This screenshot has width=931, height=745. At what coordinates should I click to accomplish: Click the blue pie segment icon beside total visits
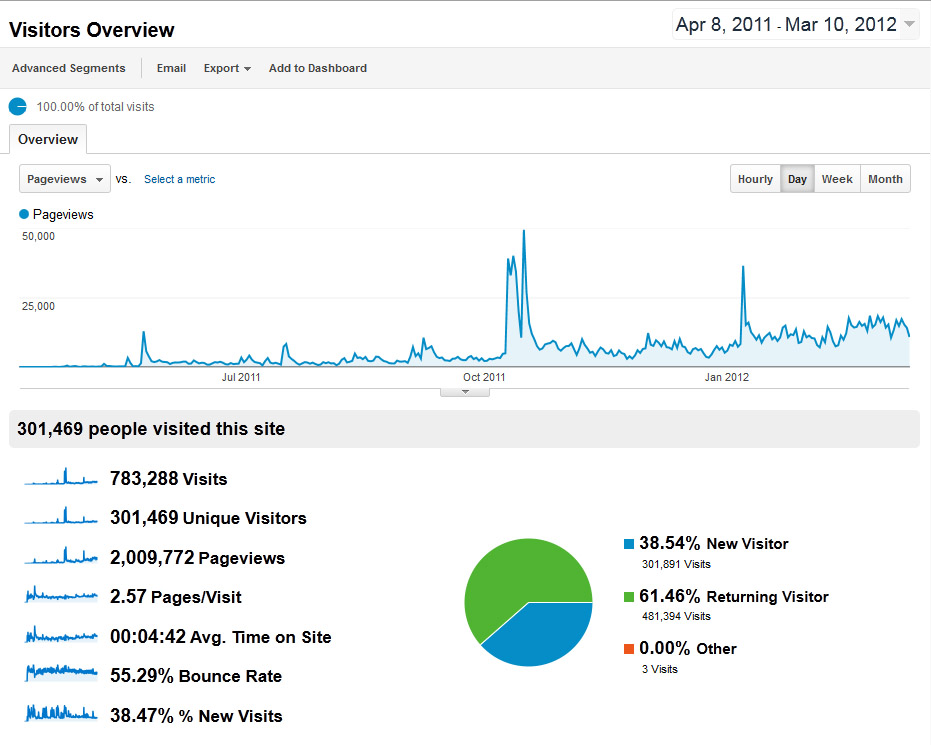(x=18, y=106)
